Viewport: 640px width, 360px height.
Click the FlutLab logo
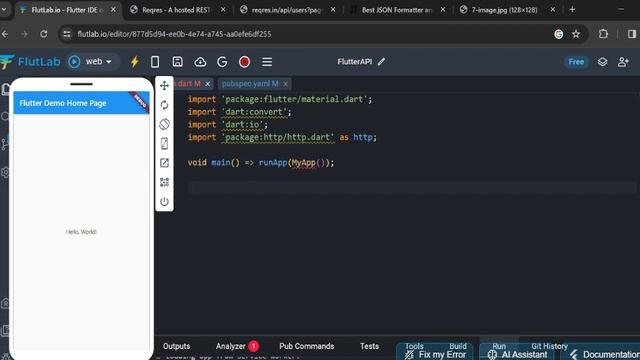pyautogui.click(x=31, y=62)
